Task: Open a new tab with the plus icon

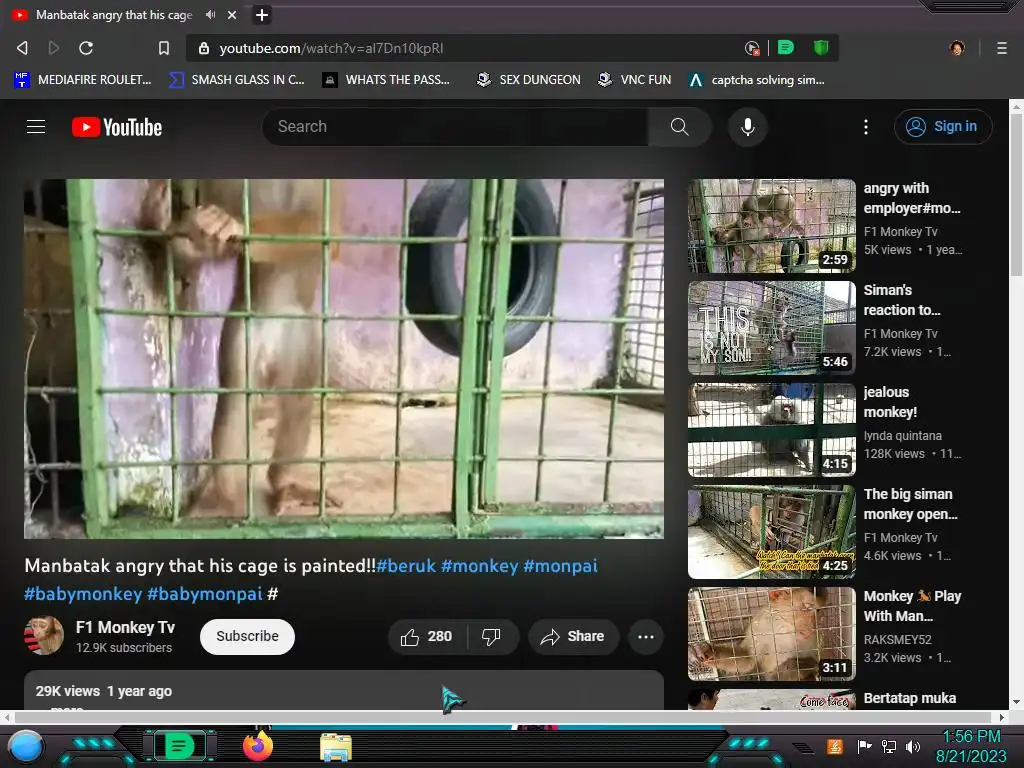Action: click(262, 15)
